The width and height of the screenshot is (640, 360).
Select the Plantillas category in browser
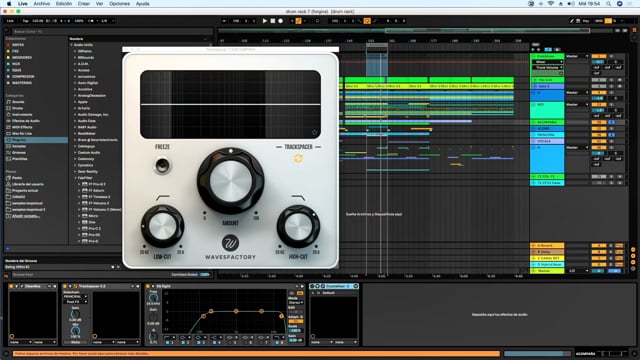(x=20, y=159)
